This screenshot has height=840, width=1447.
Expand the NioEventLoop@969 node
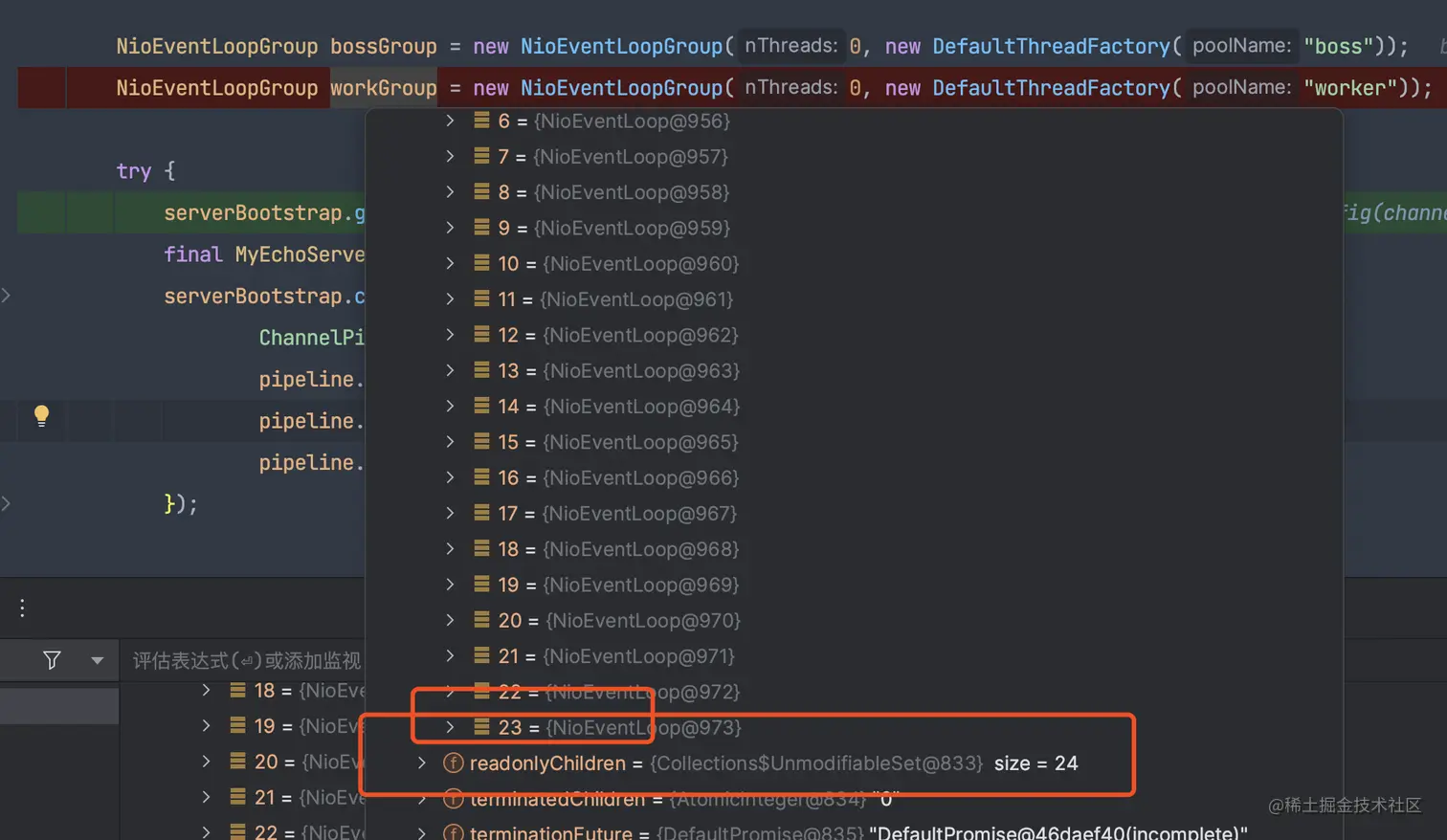450,585
